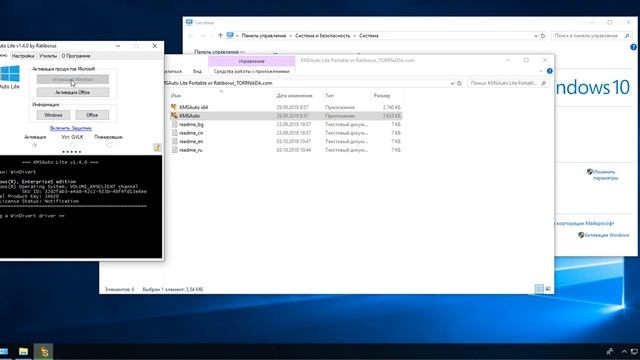Click the greyed Активация Windows button
The image size is (640, 360).
[x=73, y=79]
